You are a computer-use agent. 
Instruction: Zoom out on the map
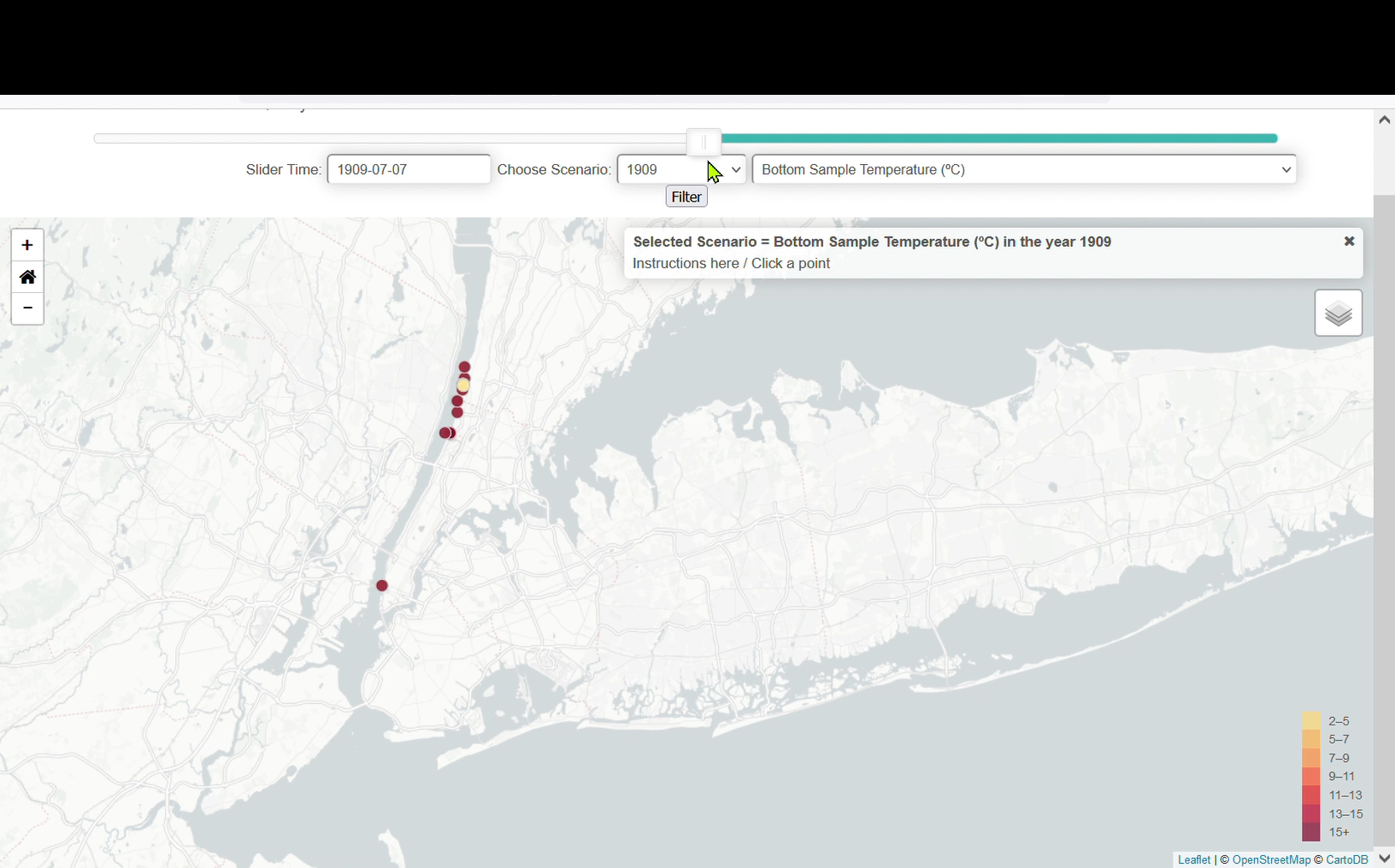[x=27, y=308]
